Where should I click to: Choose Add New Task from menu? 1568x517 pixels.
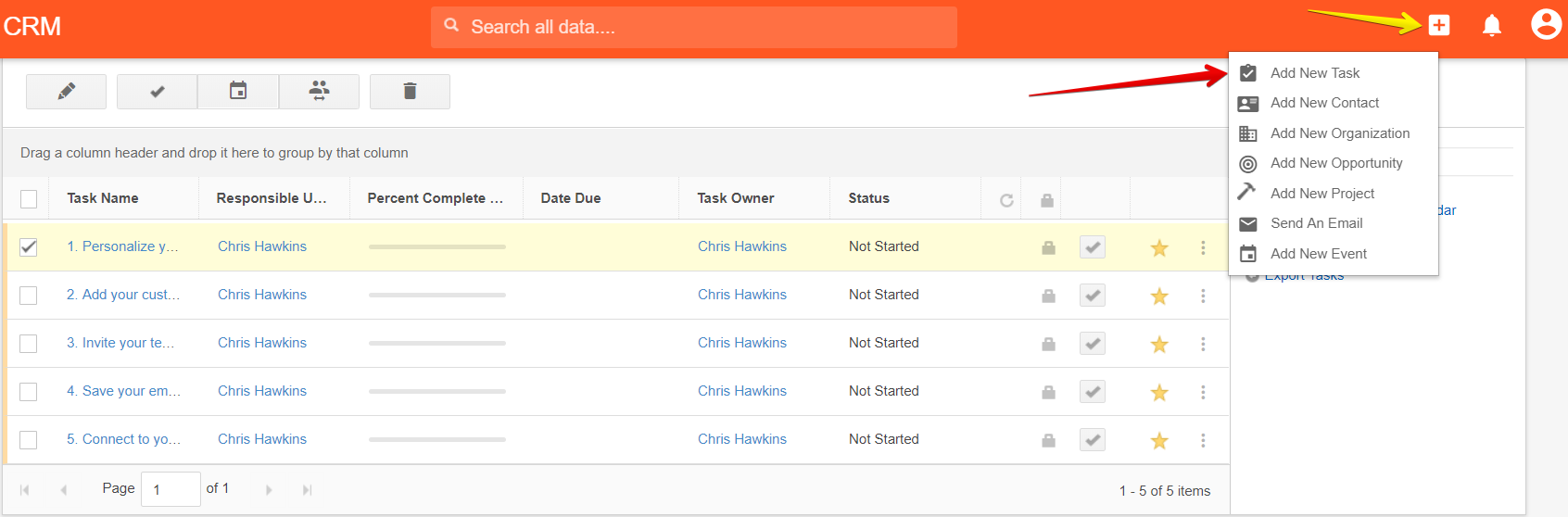pyautogui.click(x=1334, y=73)
